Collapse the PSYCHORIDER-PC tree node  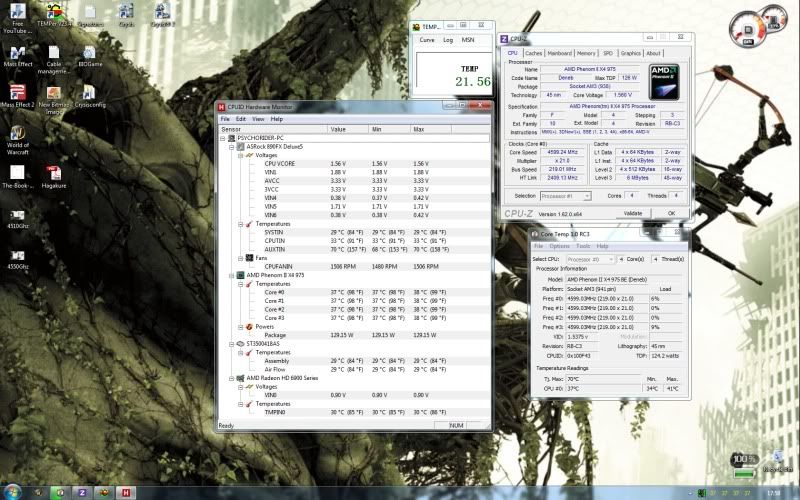click(x=223, y=138)
